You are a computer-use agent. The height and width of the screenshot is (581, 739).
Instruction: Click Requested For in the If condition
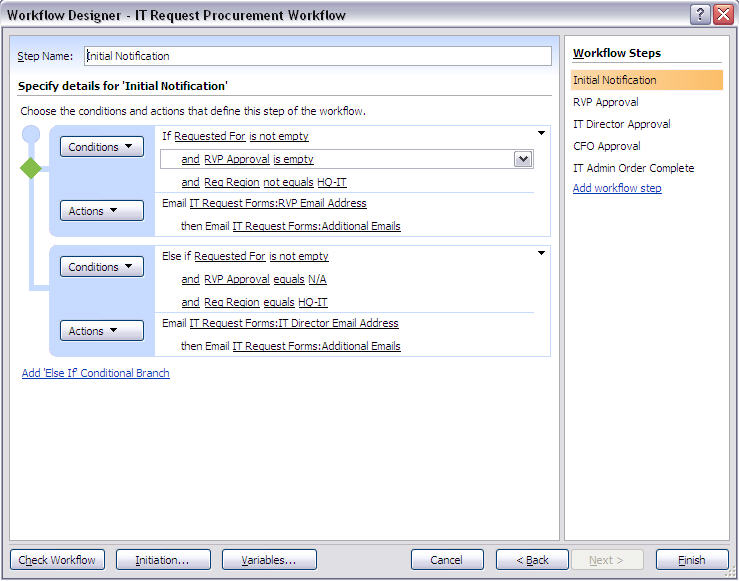(x=210, y=136)
